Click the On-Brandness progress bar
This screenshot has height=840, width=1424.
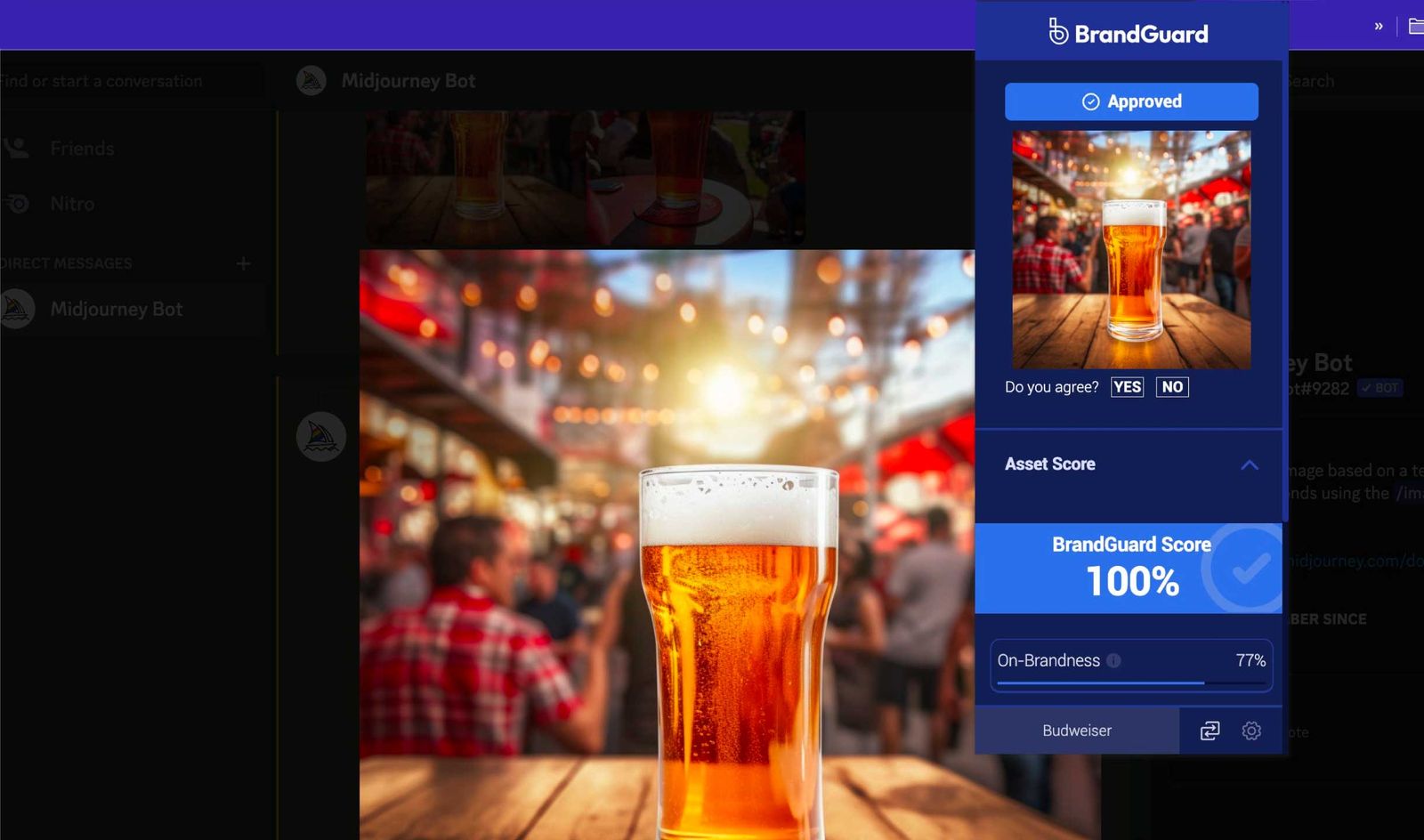point(1130,683)
